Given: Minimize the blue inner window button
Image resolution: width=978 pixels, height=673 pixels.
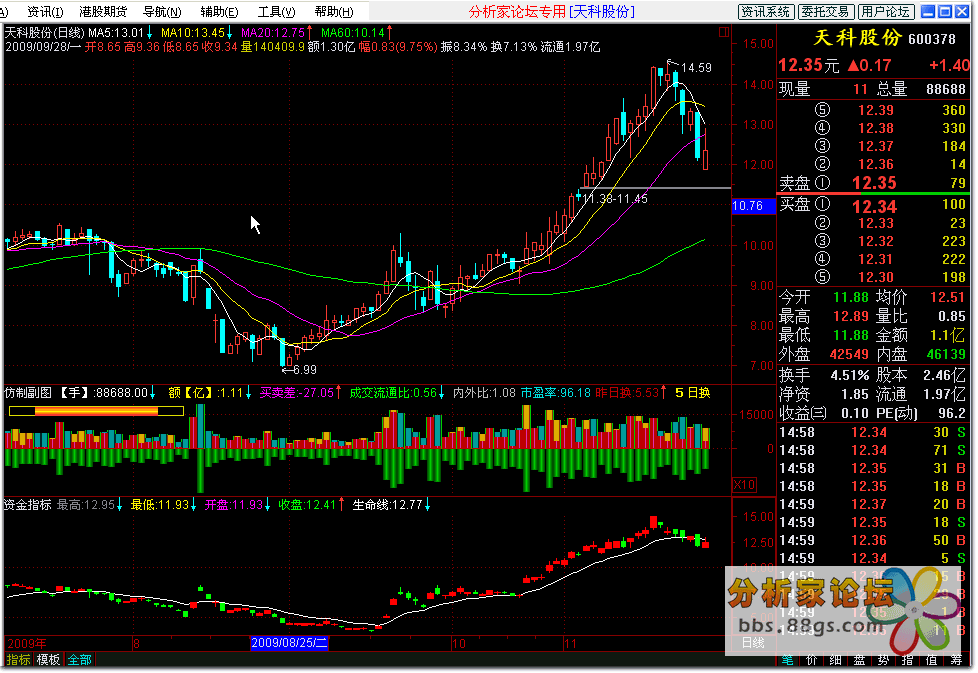Looking at the screenshot, I should pyautogui.click(x=928, y=11).
